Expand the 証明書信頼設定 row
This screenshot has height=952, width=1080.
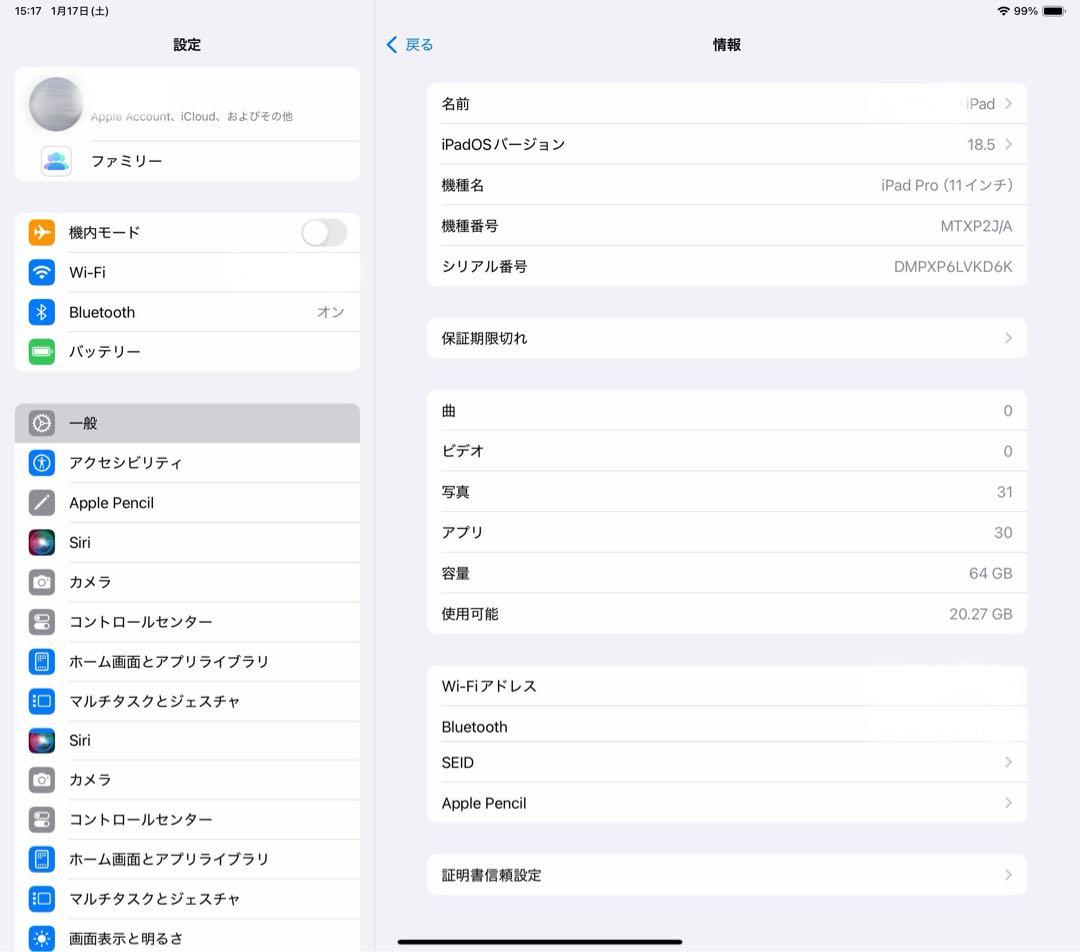[727, 874]
